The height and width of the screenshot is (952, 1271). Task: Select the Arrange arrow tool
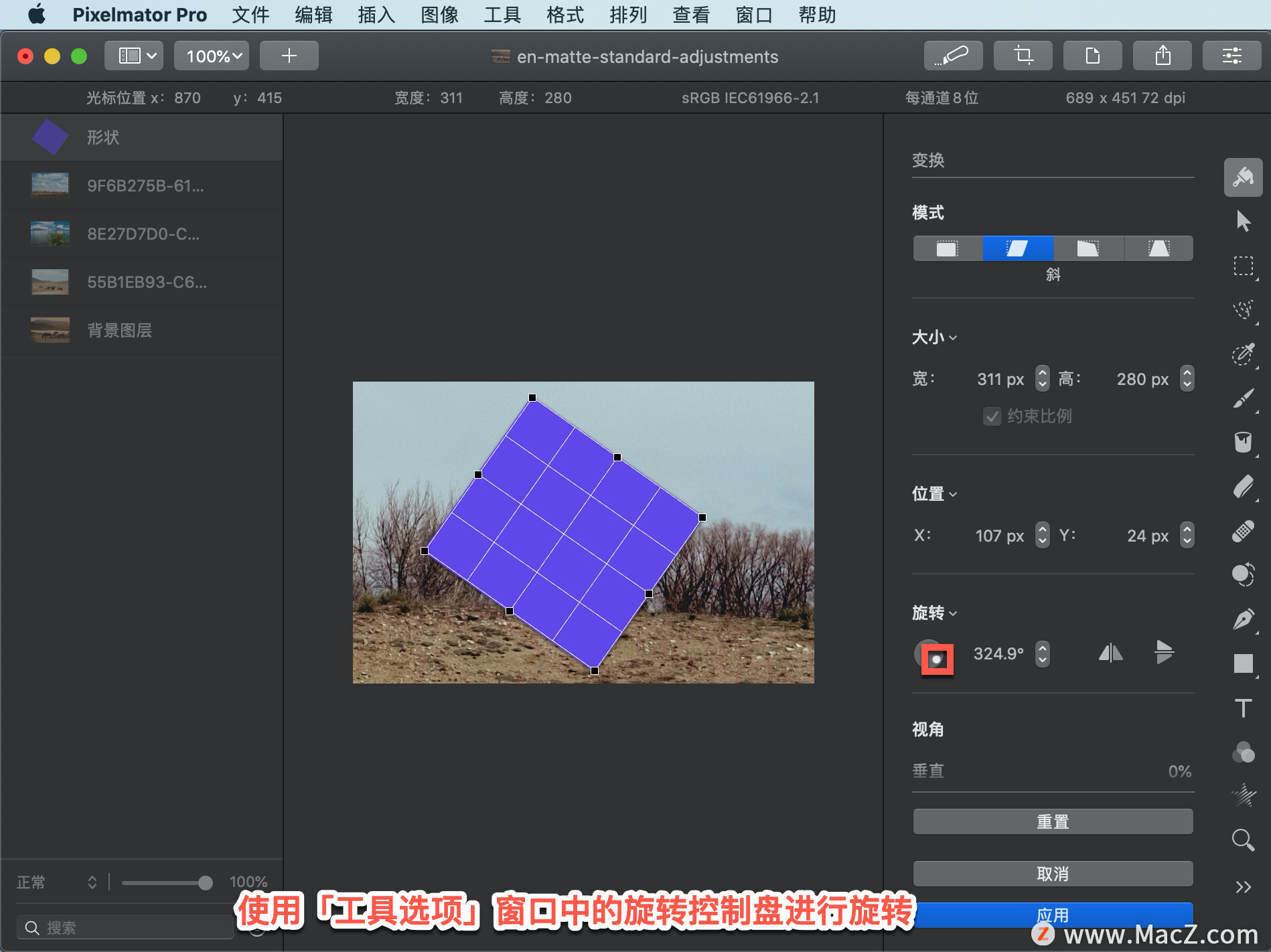pos(1243,221)
